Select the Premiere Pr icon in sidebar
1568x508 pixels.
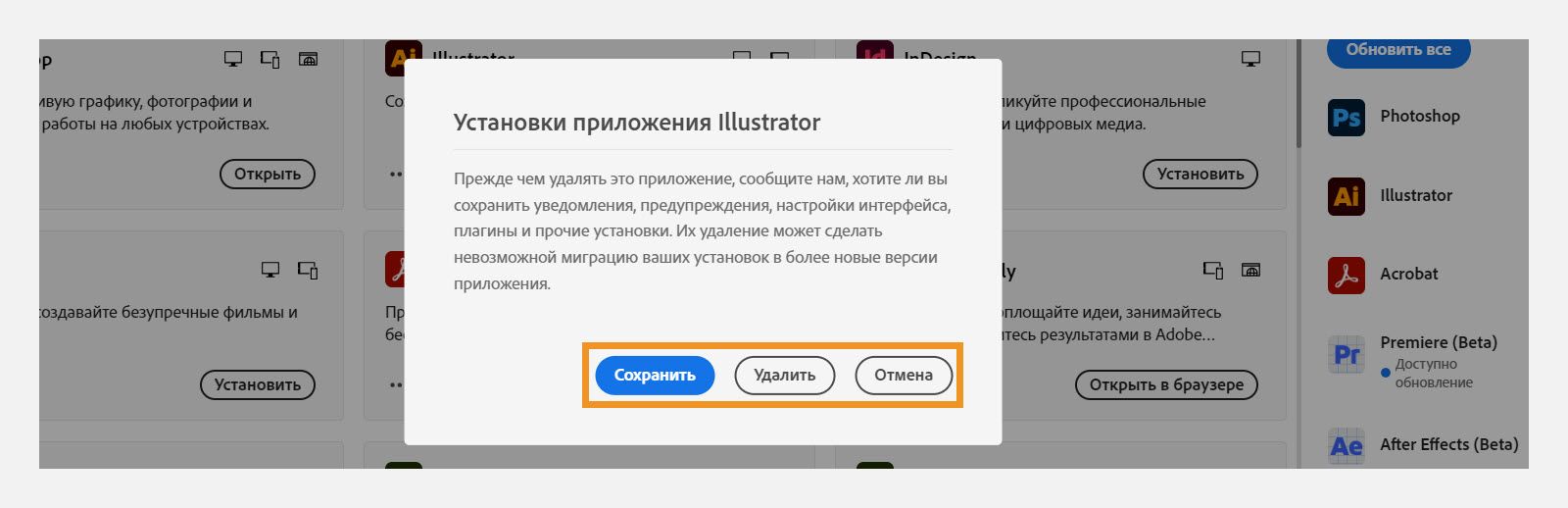[1347, 354]
